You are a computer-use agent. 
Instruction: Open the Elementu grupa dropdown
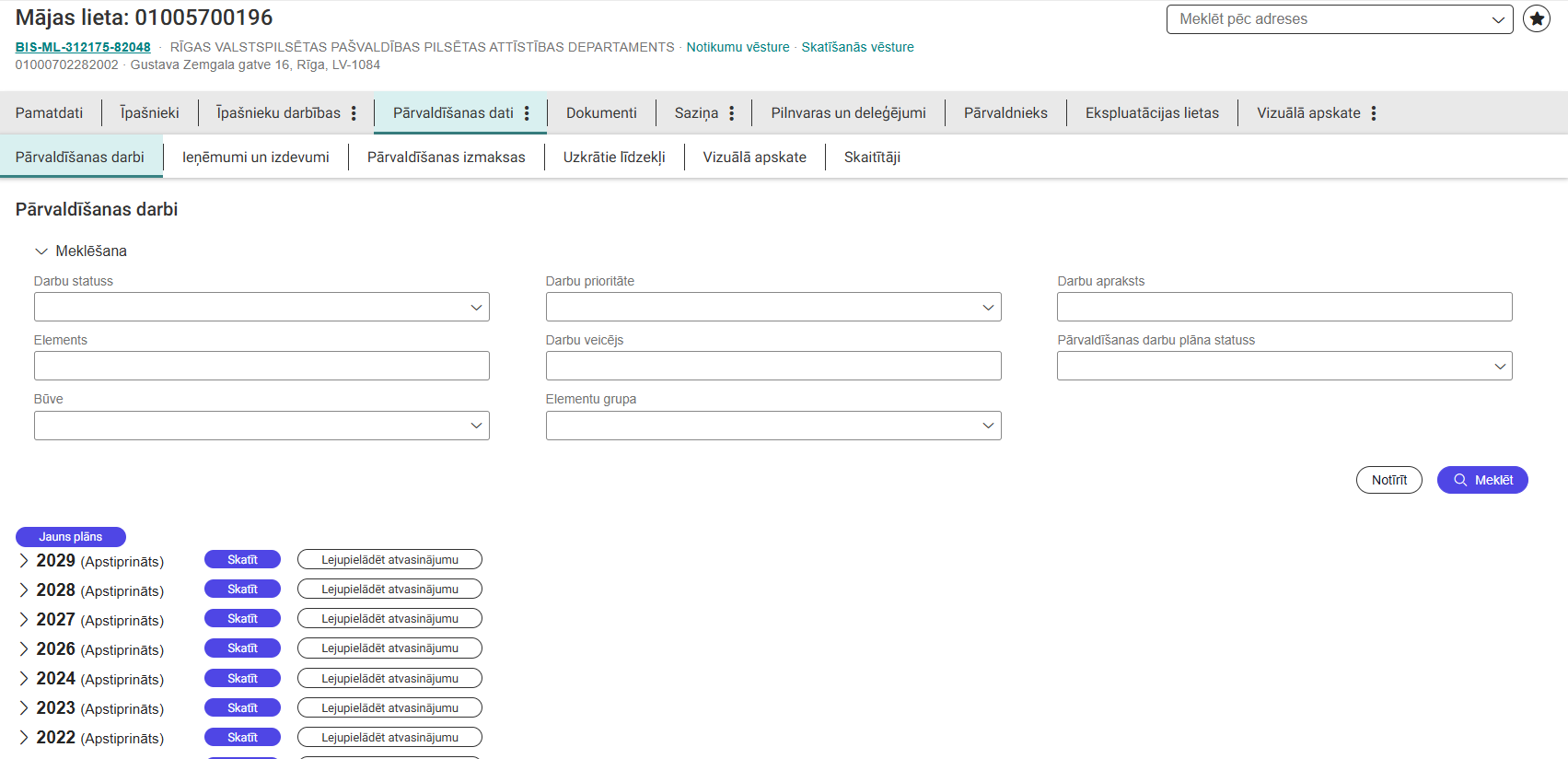point(772,426)
